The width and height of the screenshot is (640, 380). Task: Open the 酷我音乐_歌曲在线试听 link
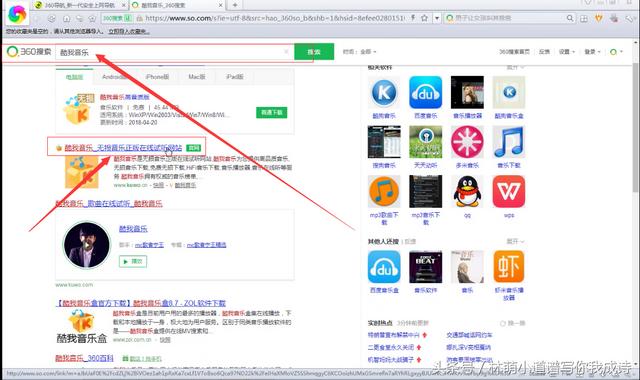[x=109, y=203]
